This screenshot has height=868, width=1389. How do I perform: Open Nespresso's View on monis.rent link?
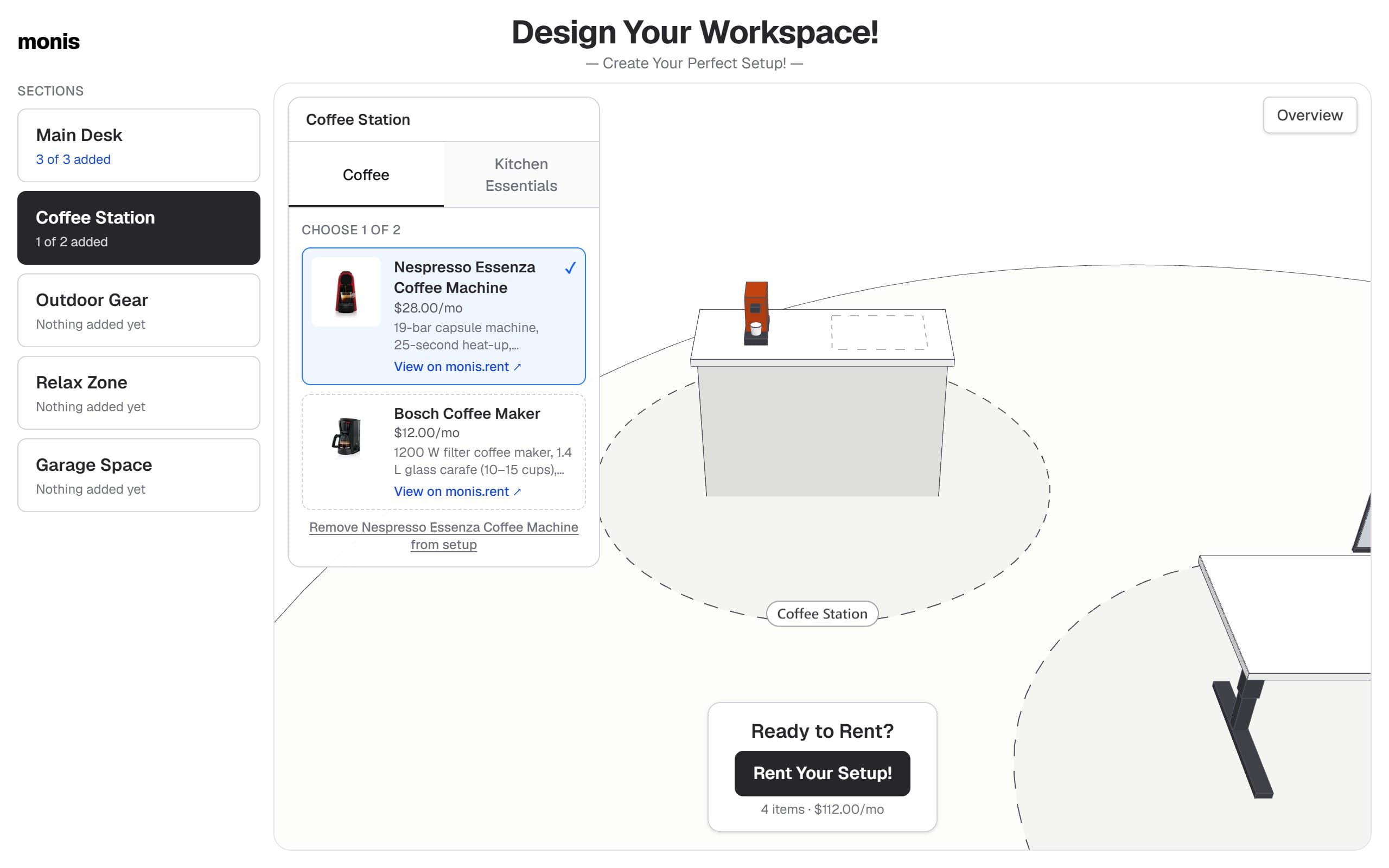(457, 366)
